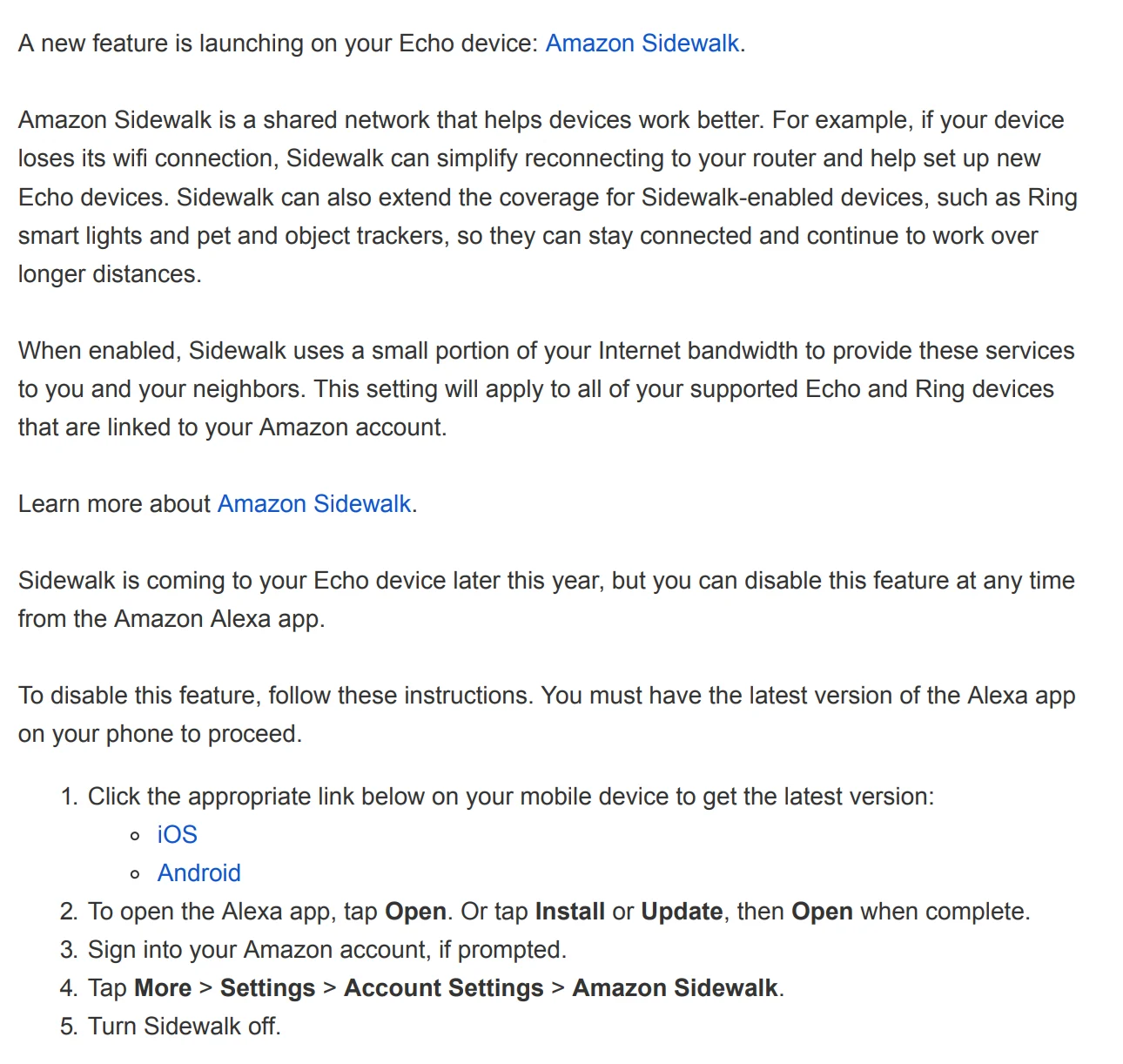The width and height of the screenshot is (1123, 1064).
Task: Click the bold "Open" before "when complete"
Action: click(822, 912)
